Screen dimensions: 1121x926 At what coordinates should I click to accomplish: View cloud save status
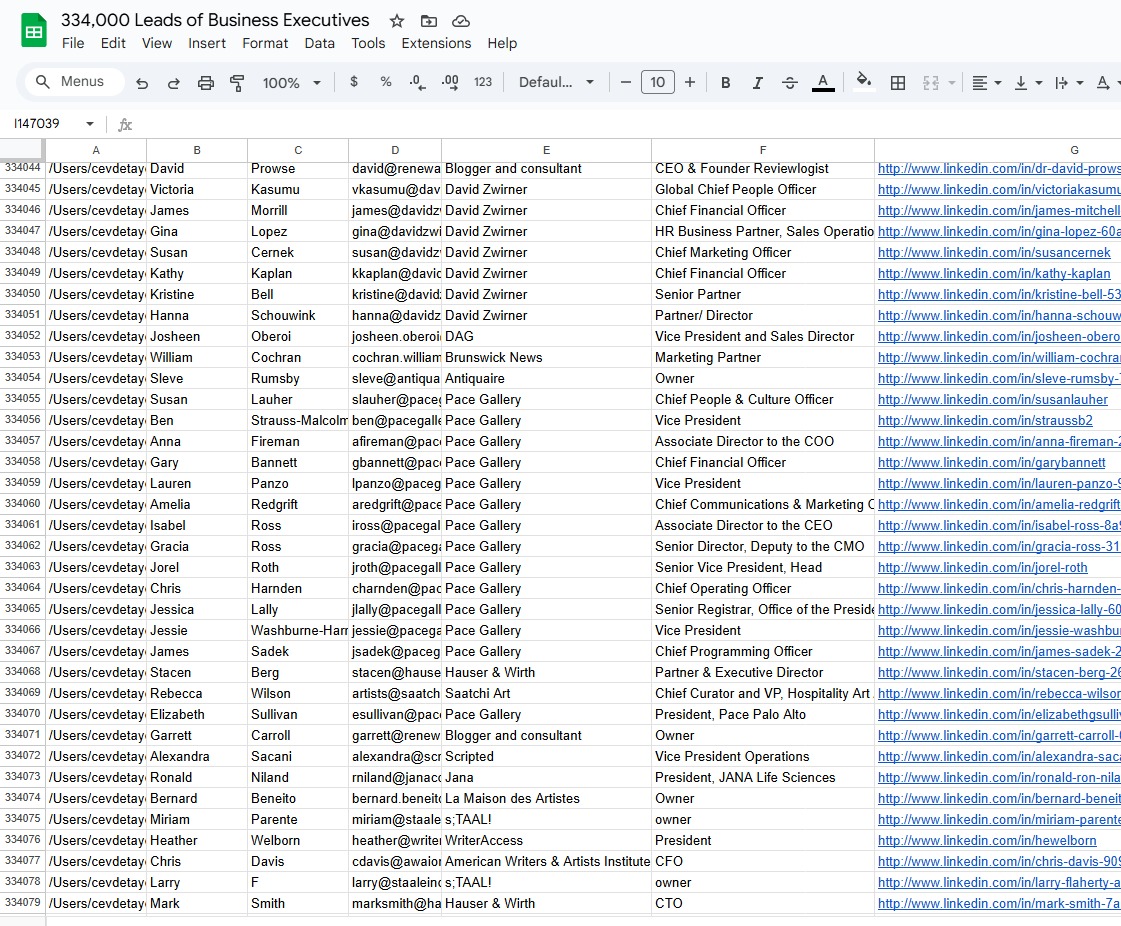(461, 21)
